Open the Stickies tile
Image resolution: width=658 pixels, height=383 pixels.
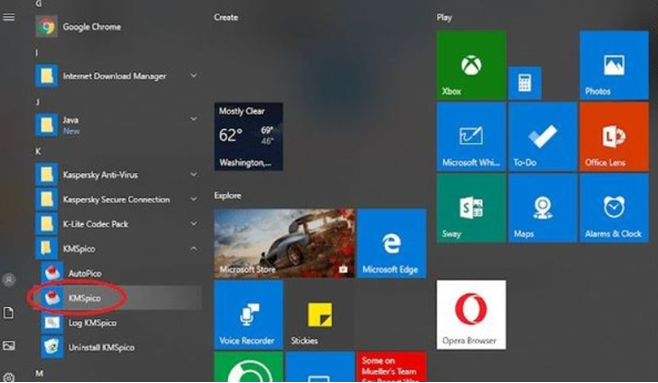[320, 315]
